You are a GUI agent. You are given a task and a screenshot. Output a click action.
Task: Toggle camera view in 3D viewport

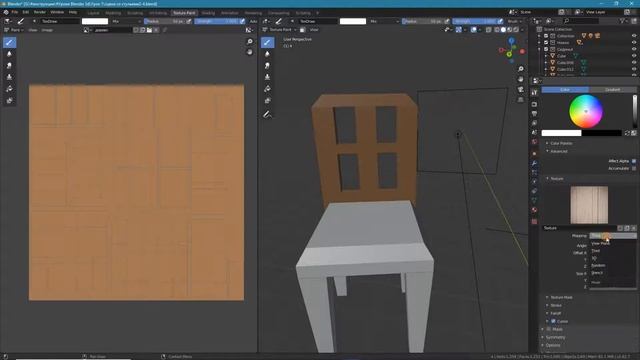[520, 89]
